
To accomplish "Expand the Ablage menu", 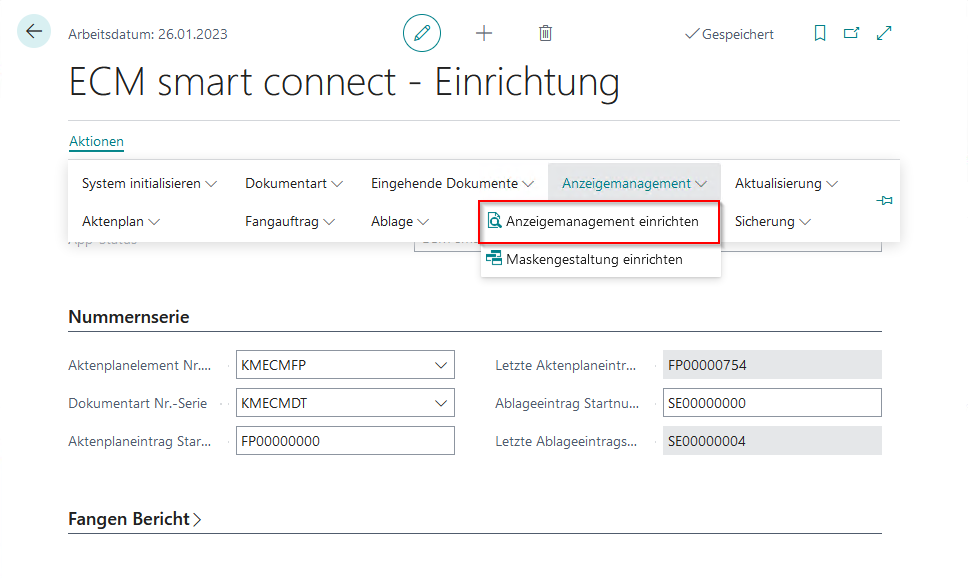I will pos(400,222).
